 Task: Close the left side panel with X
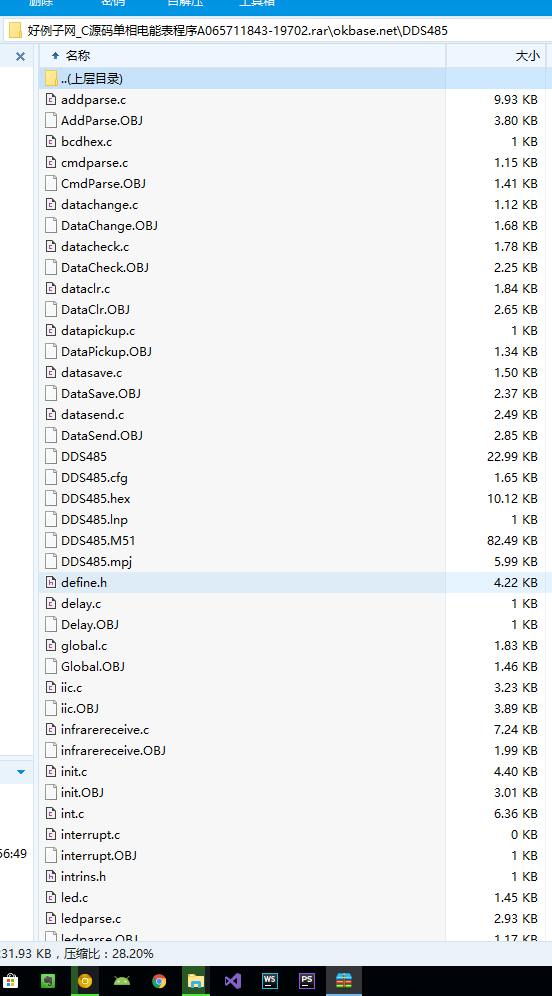pyautogui.click(x=20, y=57)
